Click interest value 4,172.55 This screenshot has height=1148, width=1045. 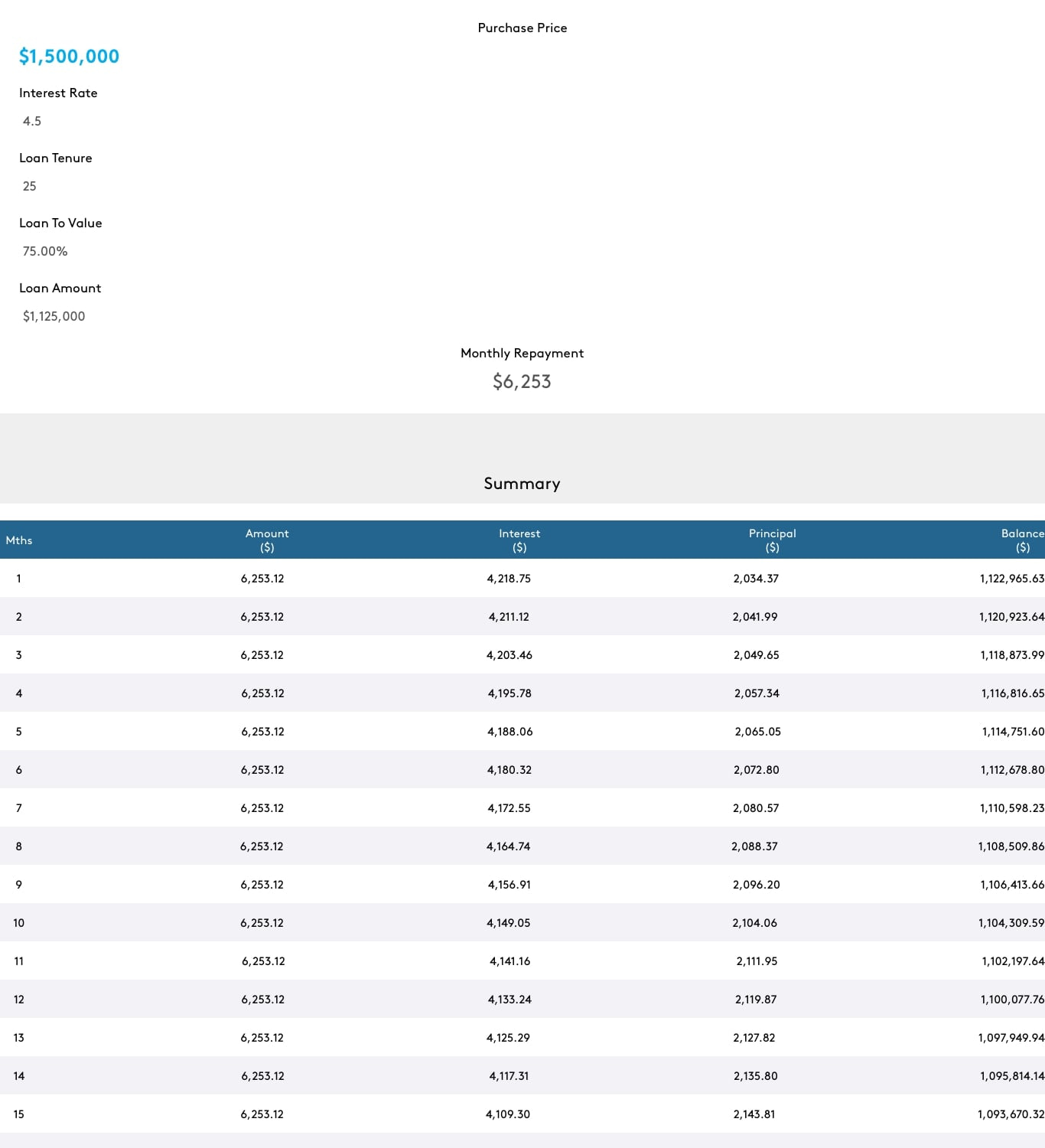pyautogui.click(x=509, y=808)
